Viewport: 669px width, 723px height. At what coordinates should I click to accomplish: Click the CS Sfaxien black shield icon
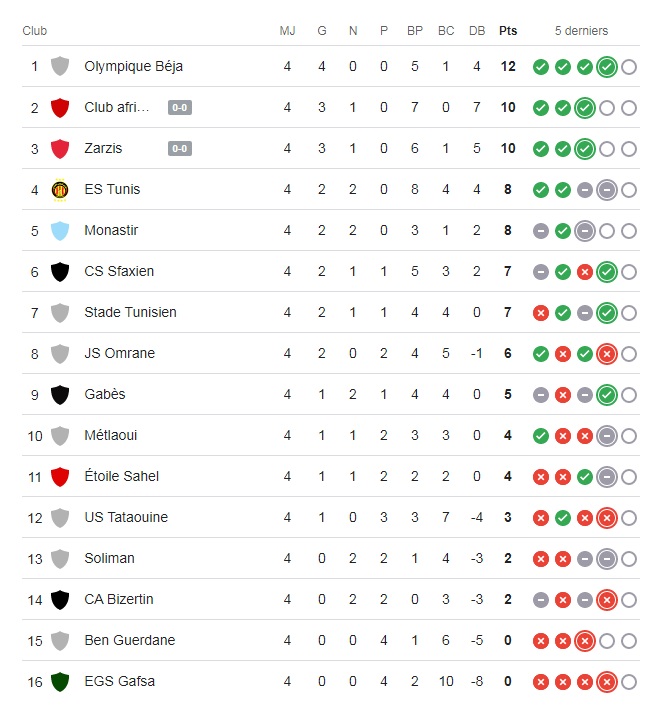tap(60, 272)
